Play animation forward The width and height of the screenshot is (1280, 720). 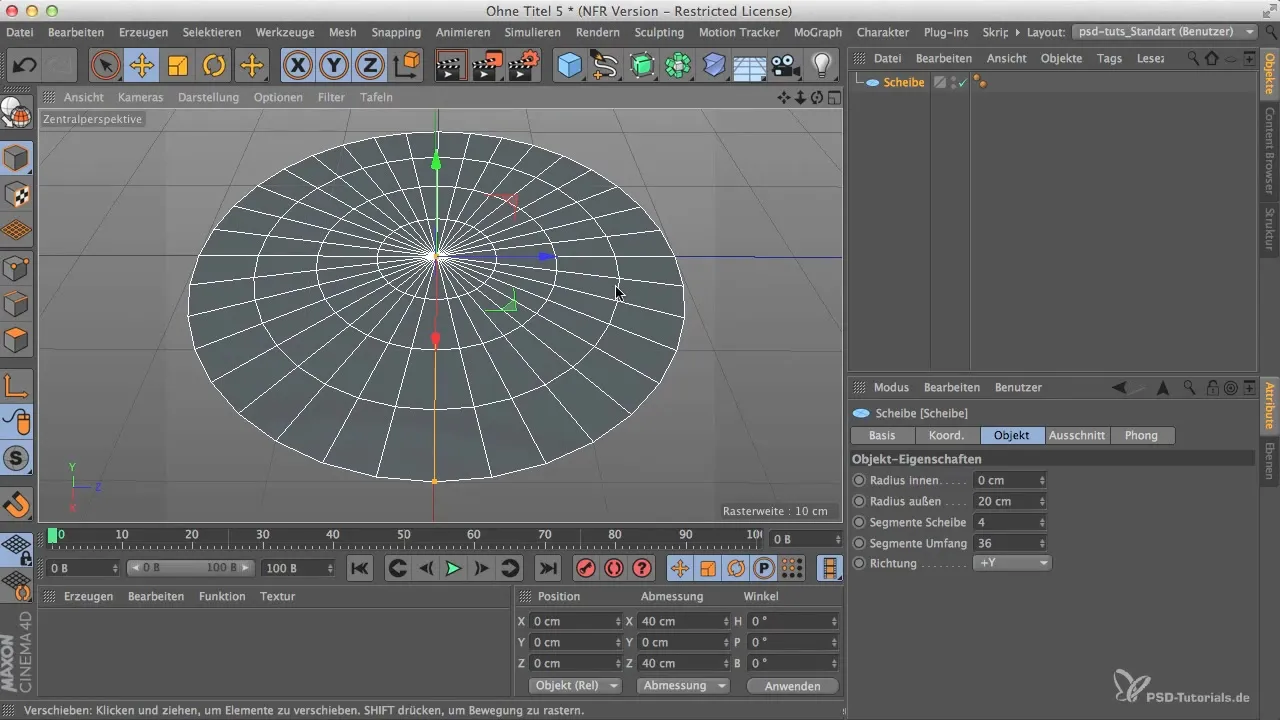pos(452,568)
